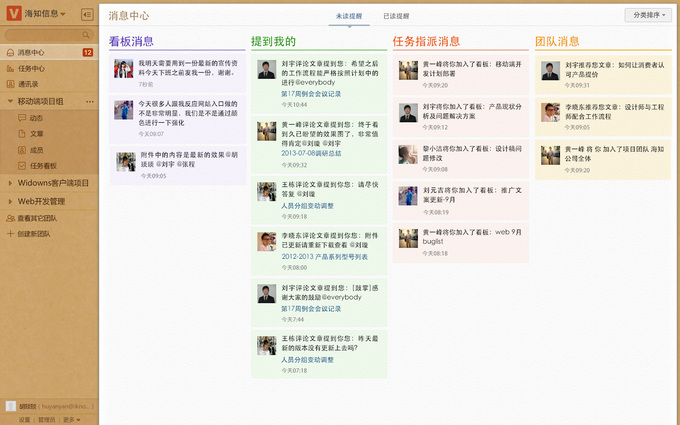Viewport: 680px width, 425px height.
Task: Switch to the 已读提醒 tab
Action: tap(396, 16)
